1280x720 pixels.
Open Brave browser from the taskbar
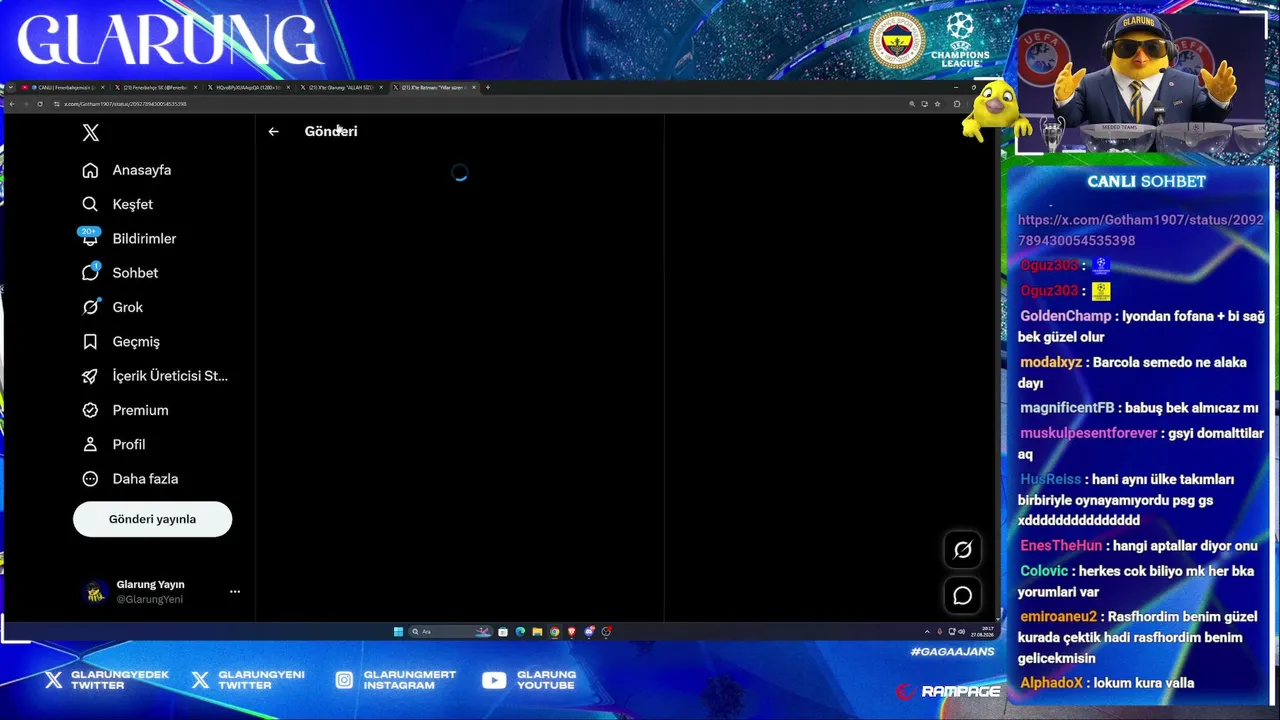(x=572, y=632)
